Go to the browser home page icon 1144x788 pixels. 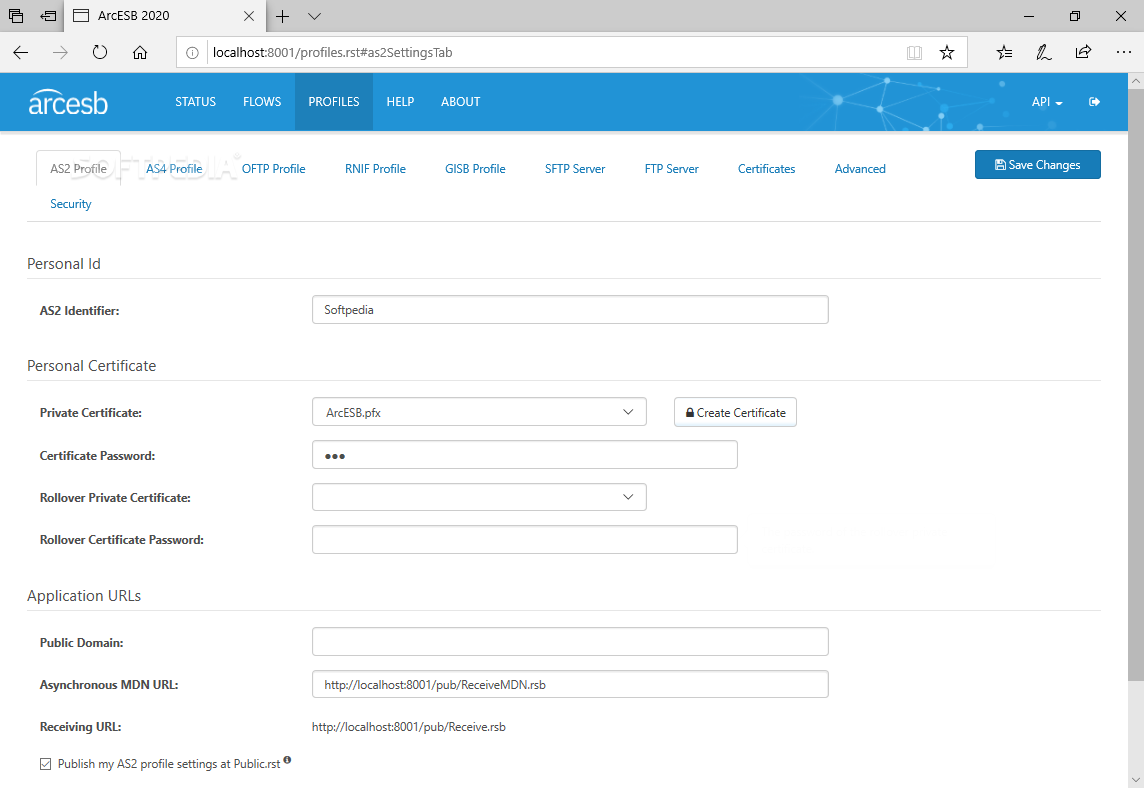[139, 53]
